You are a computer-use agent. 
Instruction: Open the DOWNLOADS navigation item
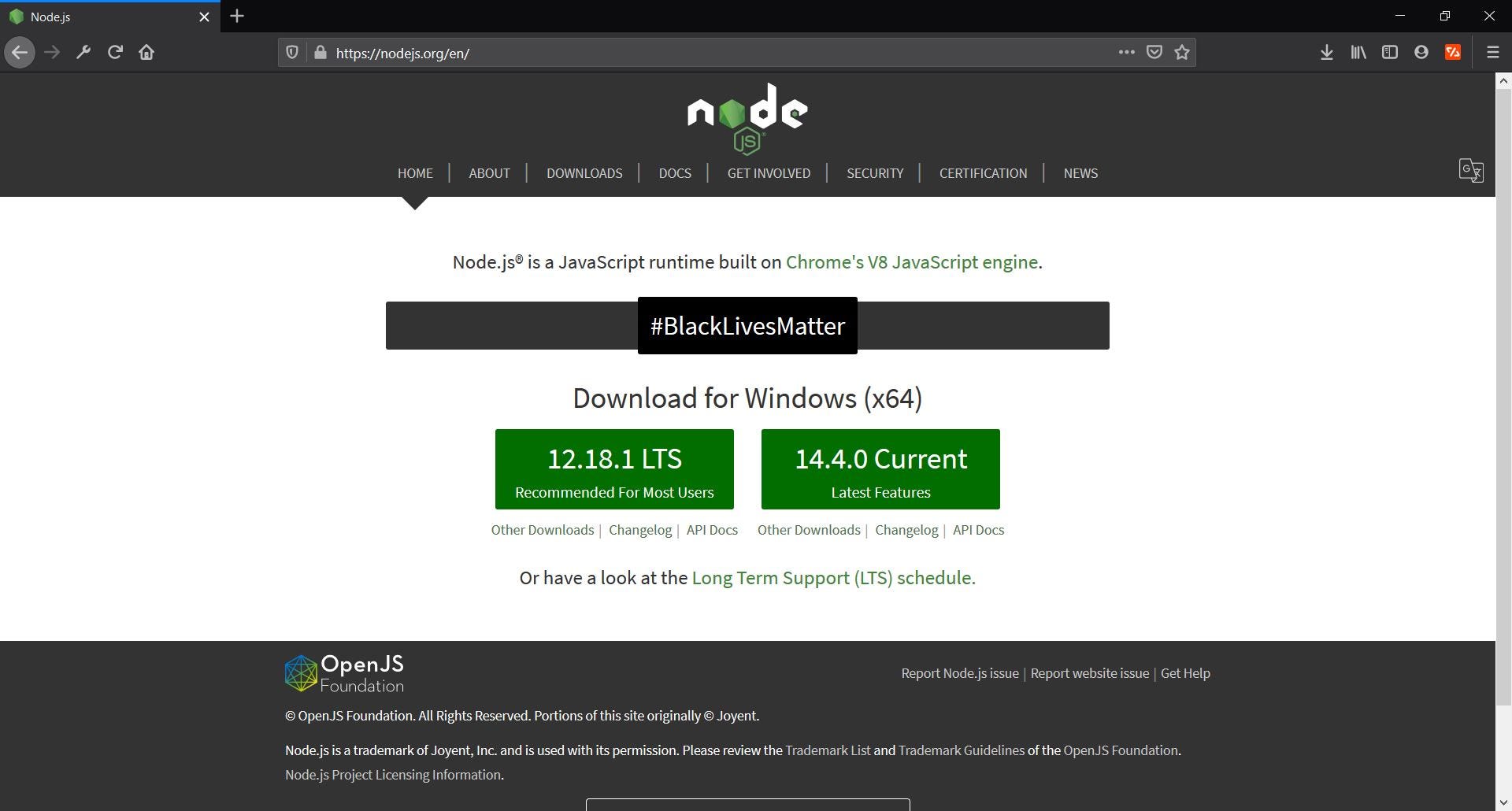584,173
